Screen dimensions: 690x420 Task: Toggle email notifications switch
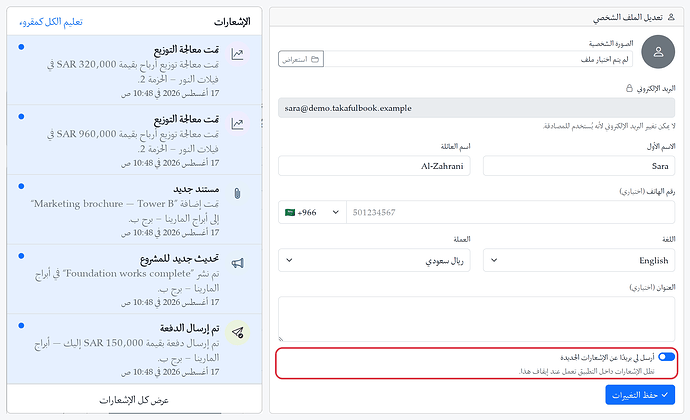[x=666, y=357]
